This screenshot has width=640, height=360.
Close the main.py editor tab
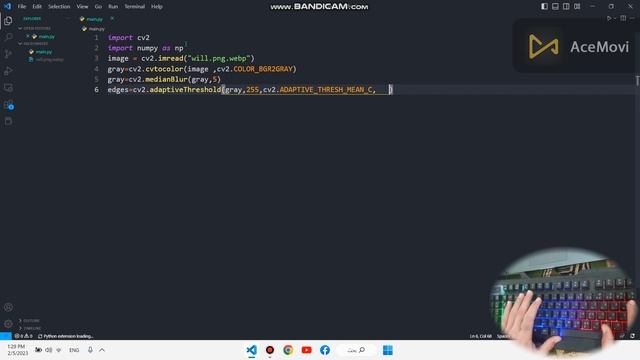point(112,18)
